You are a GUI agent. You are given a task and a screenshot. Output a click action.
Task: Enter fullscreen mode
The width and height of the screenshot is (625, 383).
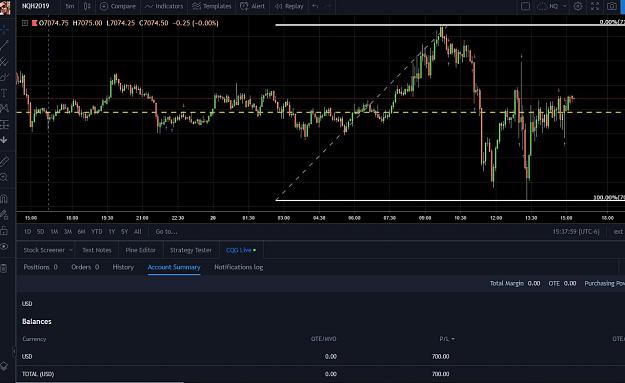(595, 6)
